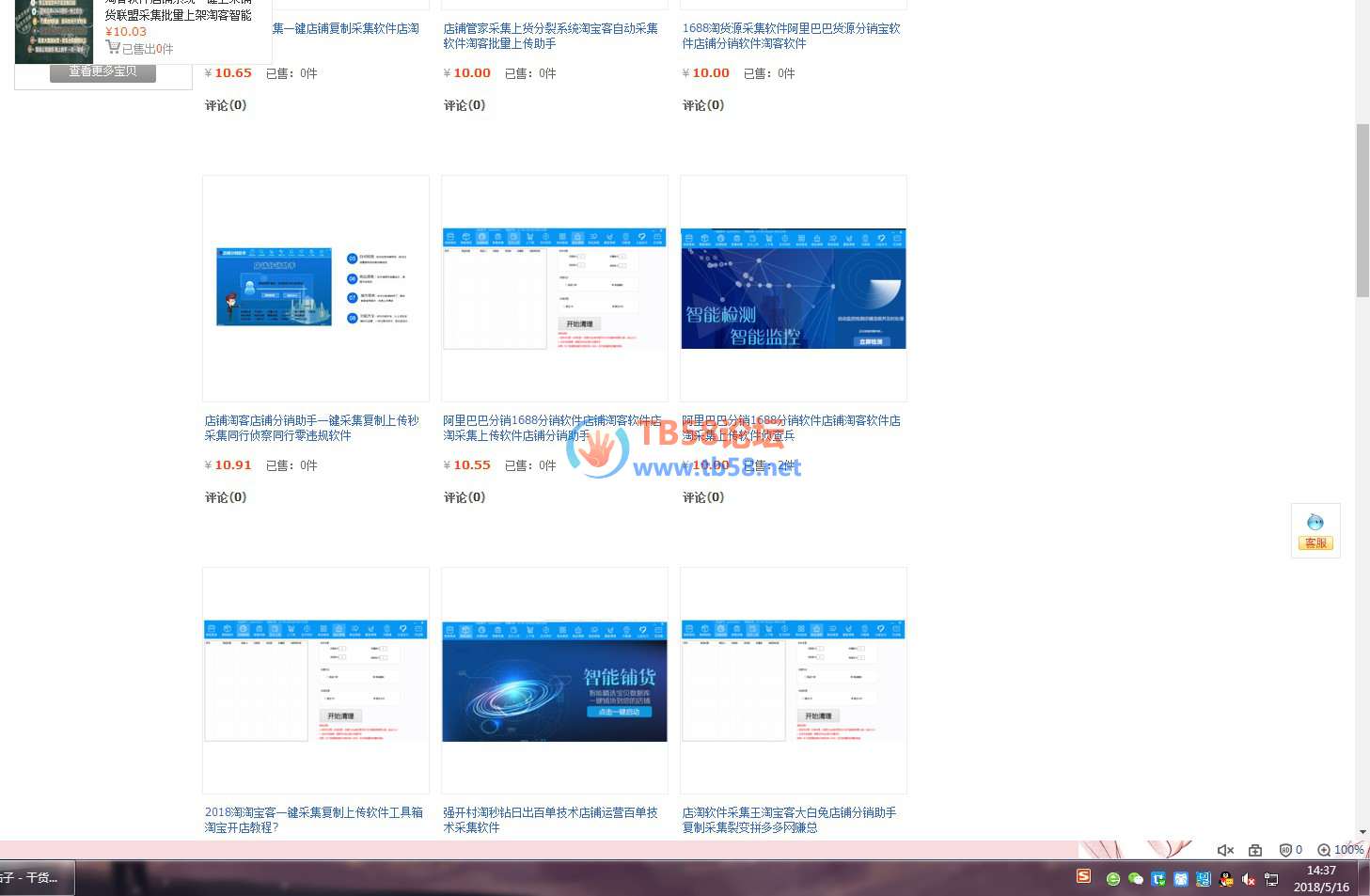Open the 店淘软件采集王淘宝客大白兔 link
1370x896 pixels.
point(789,820)
